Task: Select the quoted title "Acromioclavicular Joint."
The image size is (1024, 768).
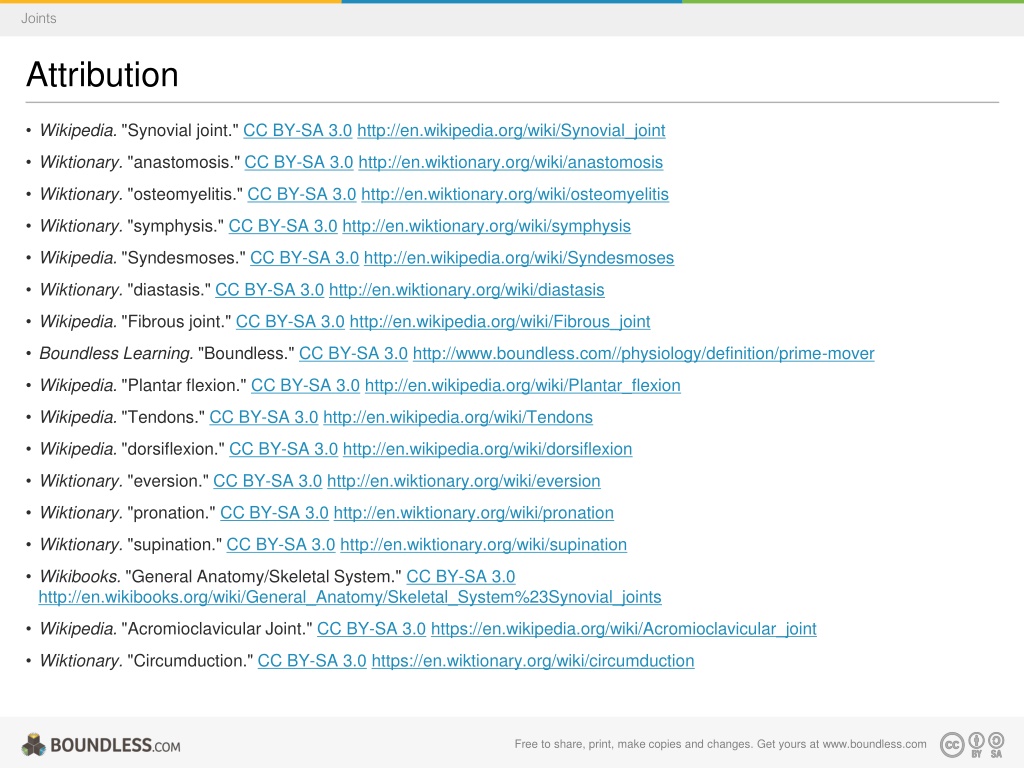Action: pyautogui.click(x=217, y=629)
